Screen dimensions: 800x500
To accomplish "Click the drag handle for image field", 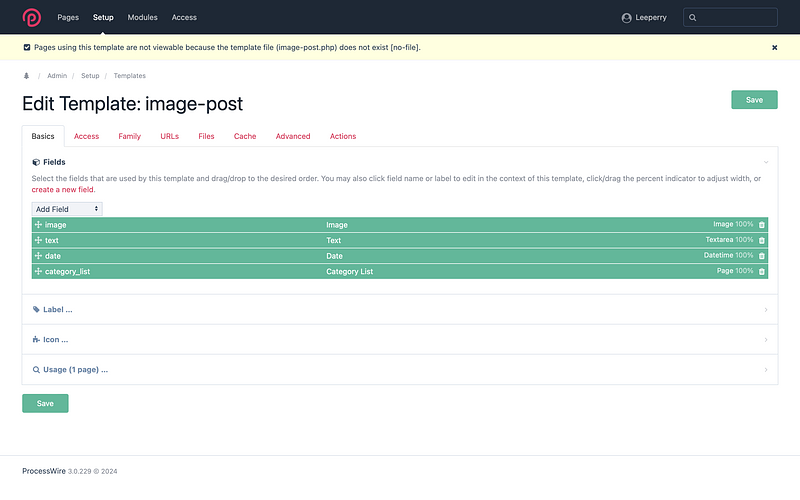I will (x=38, y=224).
